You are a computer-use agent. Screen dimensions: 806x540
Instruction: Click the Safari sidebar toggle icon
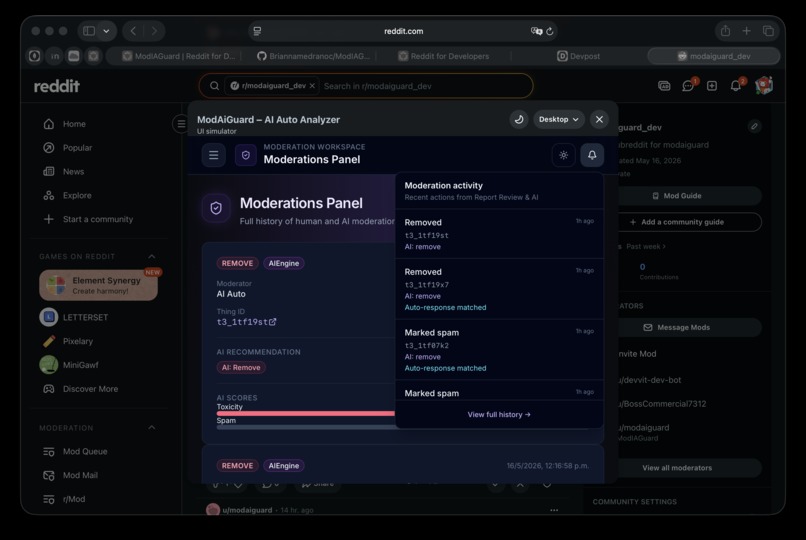point(89,31)
